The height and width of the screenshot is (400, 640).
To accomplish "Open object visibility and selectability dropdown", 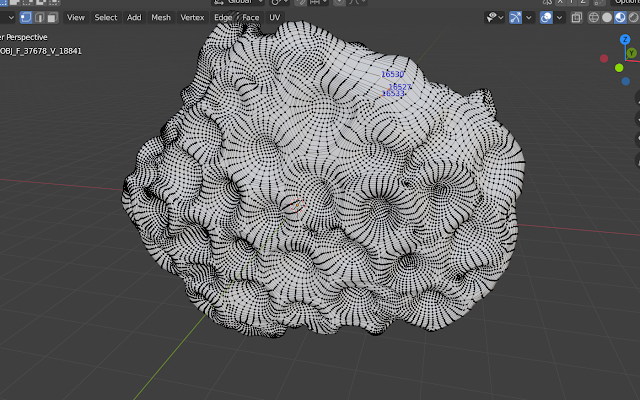I will (x=495, y=18).
